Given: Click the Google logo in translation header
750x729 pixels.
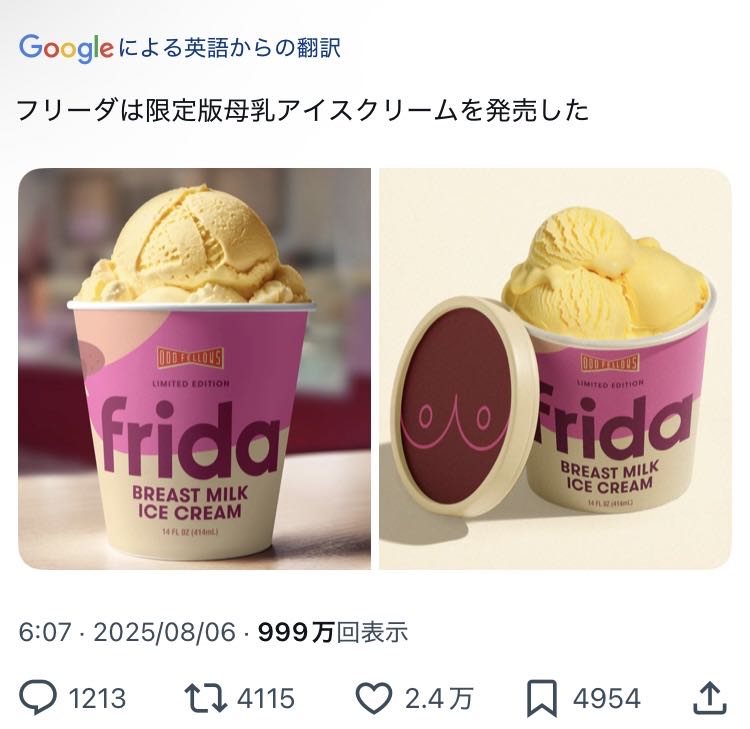Looking at the screenshot, I should coord(66,48).
